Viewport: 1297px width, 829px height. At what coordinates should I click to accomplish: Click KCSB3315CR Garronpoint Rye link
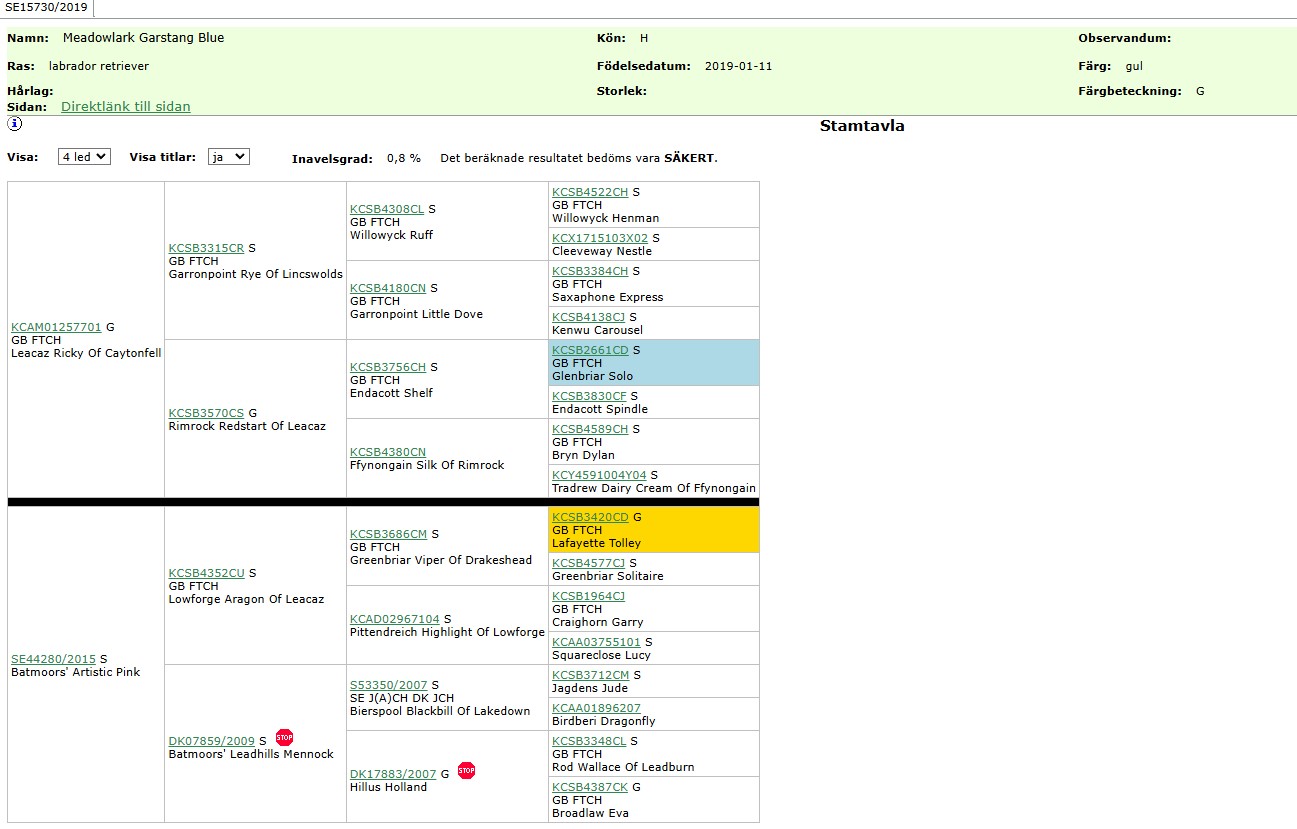(206, 248)
